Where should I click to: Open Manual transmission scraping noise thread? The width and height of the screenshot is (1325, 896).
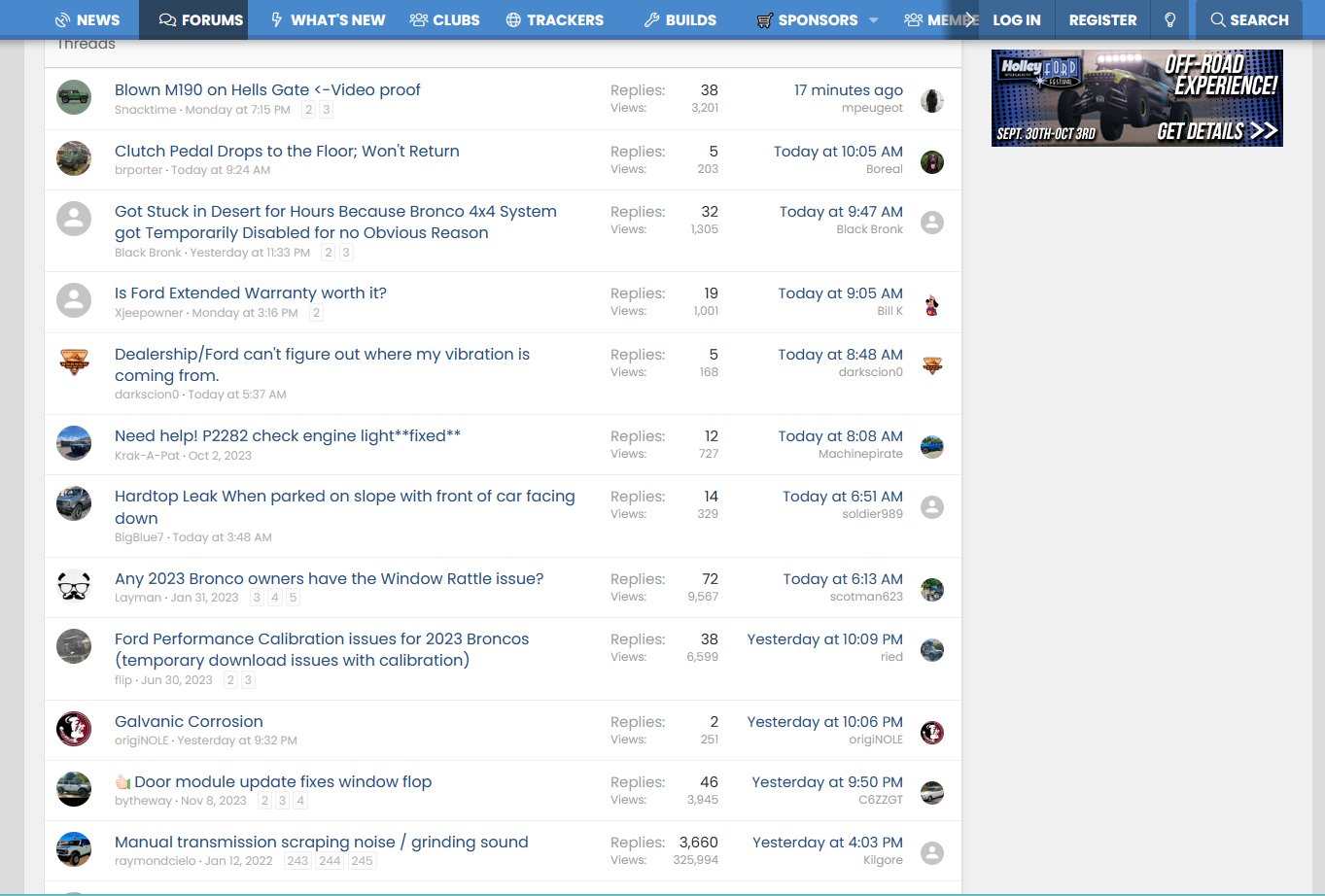tap(322, 842)
